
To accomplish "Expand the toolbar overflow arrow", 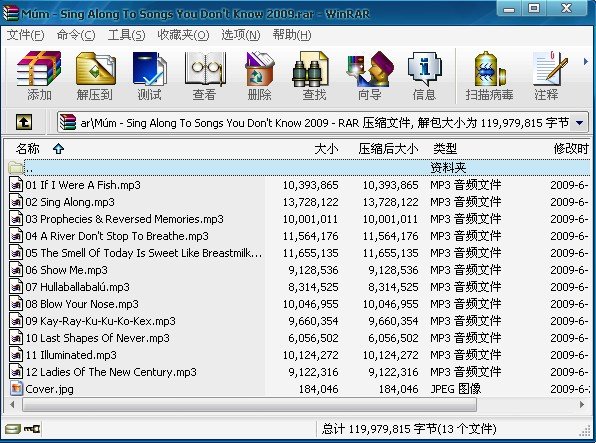I will 585,61.
